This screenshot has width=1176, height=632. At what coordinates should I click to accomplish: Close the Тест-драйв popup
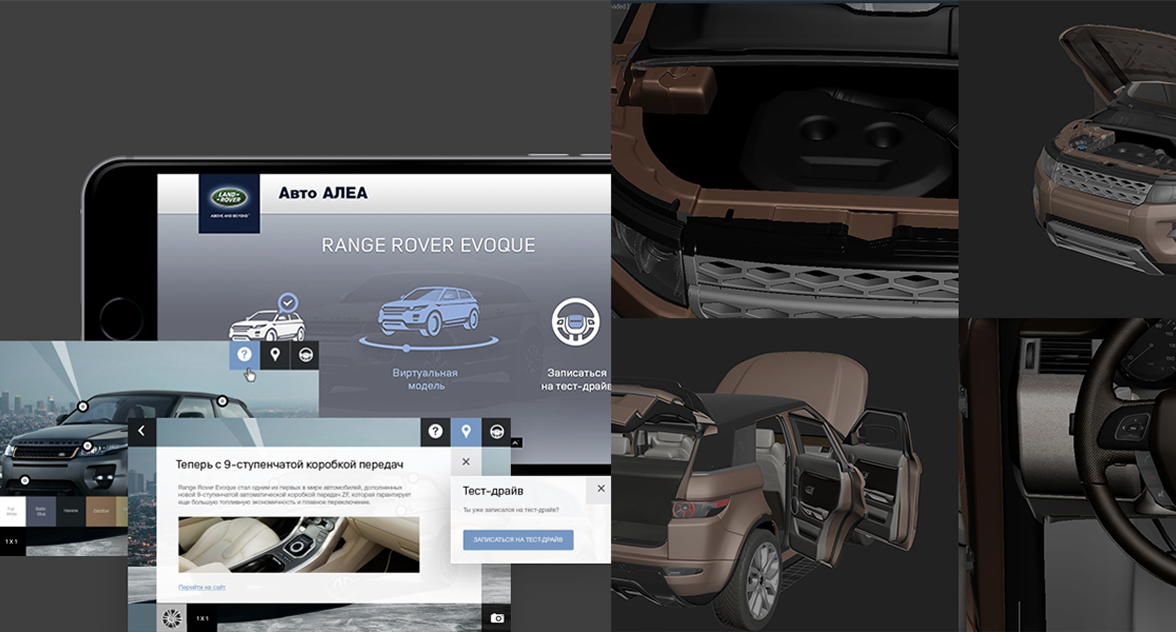[x=601, y=488]
